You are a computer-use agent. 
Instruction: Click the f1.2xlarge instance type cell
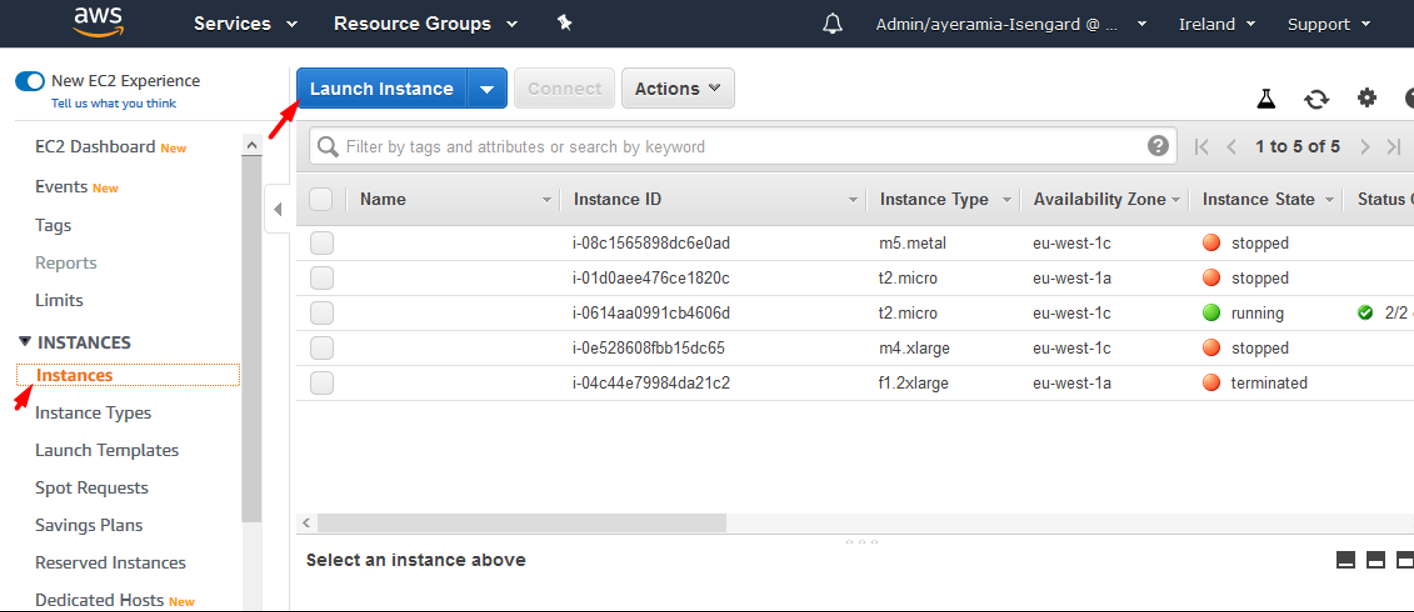[x=914, y=383]
